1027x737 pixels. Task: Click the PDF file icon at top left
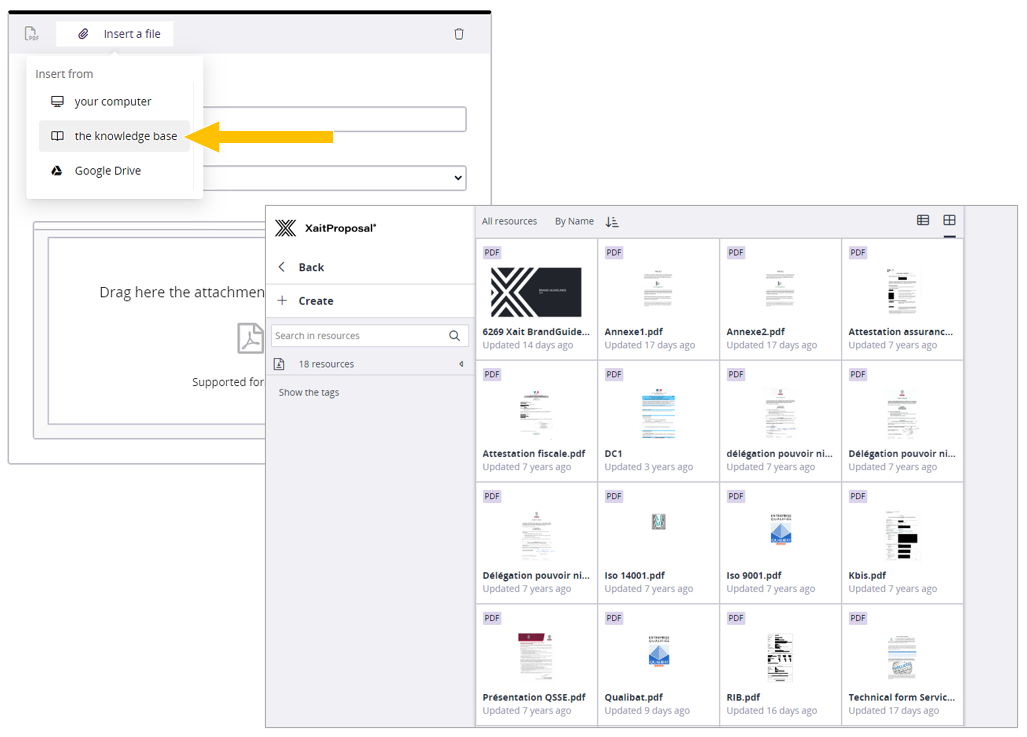pyautogui.click(x=32, y=34)
